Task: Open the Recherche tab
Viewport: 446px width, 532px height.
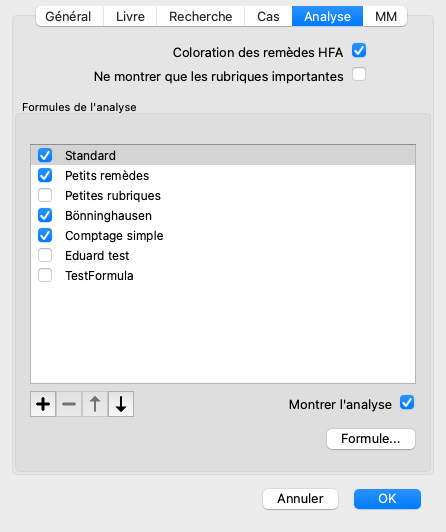Action: (201, 16)
